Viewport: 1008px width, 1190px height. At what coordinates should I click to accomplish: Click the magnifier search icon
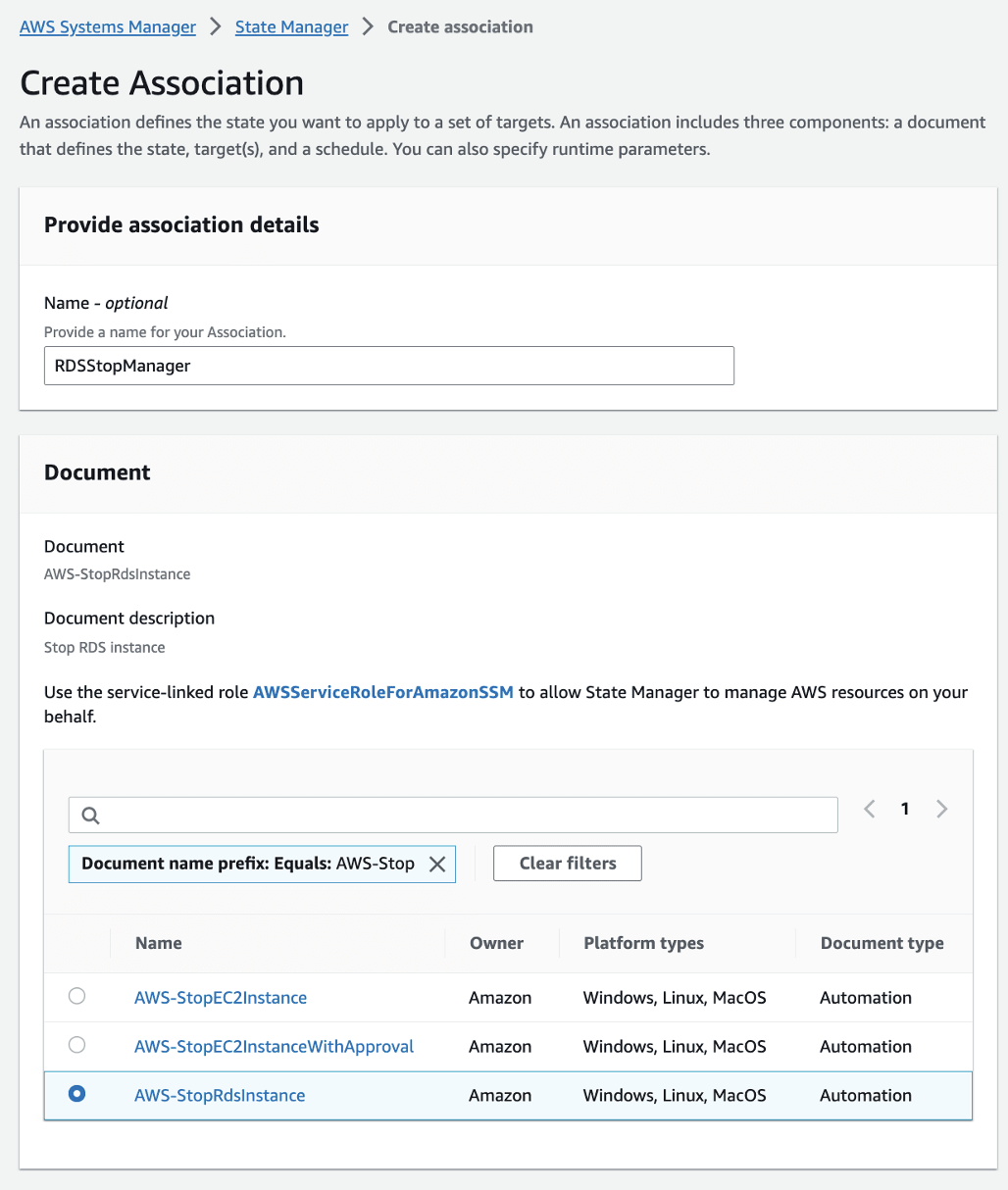(90, 816)
